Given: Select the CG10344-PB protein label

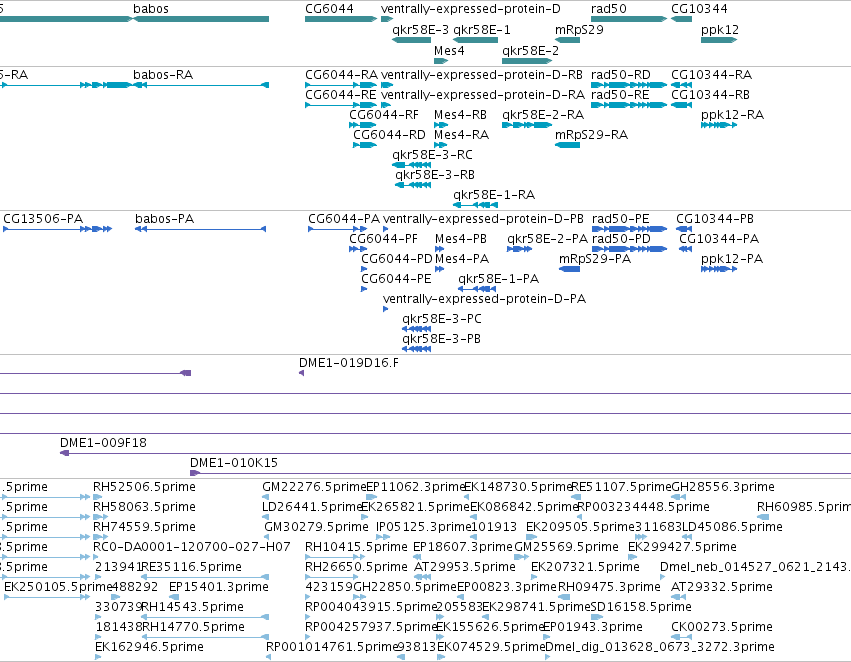Looking at the screenshot, I should 715,219.
